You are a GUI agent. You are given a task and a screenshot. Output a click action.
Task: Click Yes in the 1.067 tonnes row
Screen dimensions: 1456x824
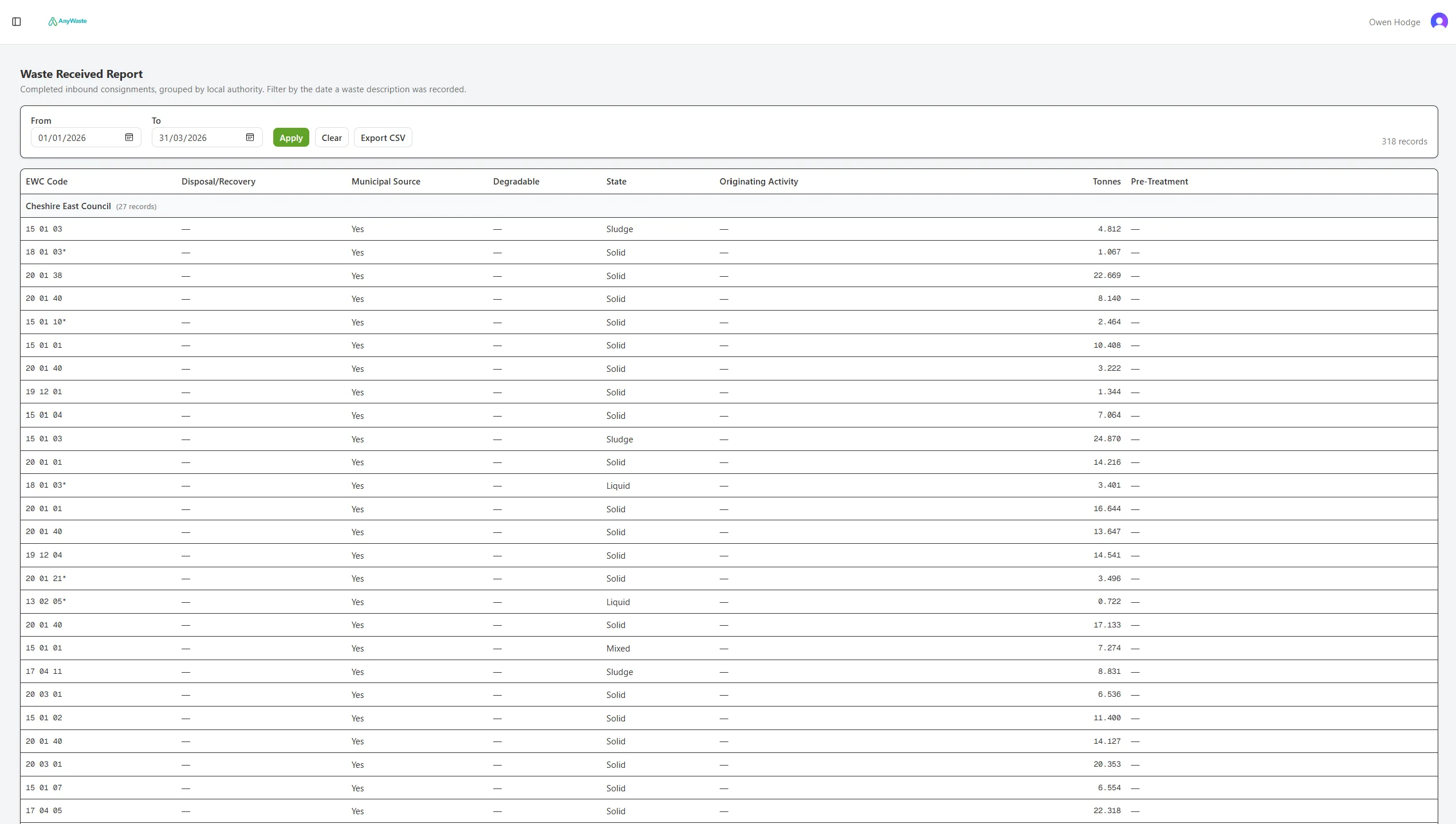point(357,253)
